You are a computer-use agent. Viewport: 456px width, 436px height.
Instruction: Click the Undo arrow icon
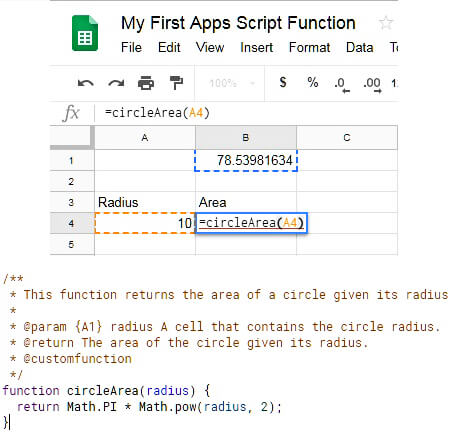(85, 83)
